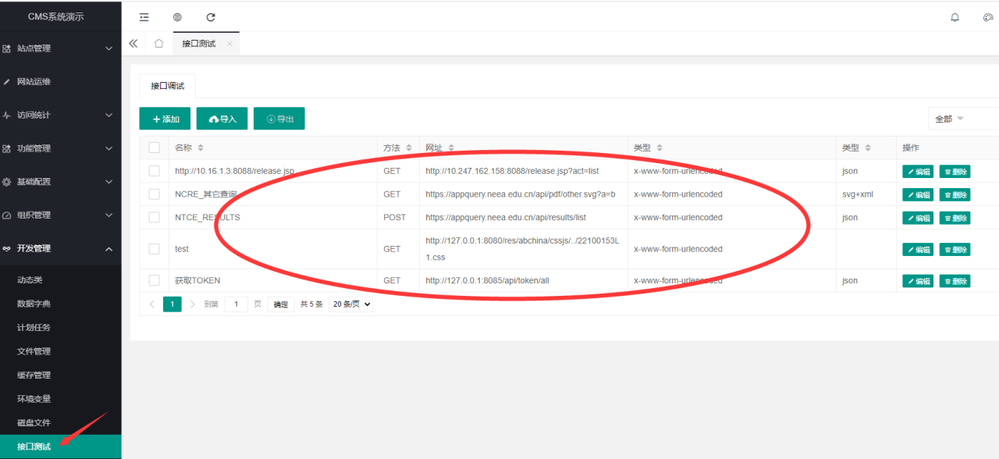Toggle the select-all checkbox in table header

click(x=154, y=148)
